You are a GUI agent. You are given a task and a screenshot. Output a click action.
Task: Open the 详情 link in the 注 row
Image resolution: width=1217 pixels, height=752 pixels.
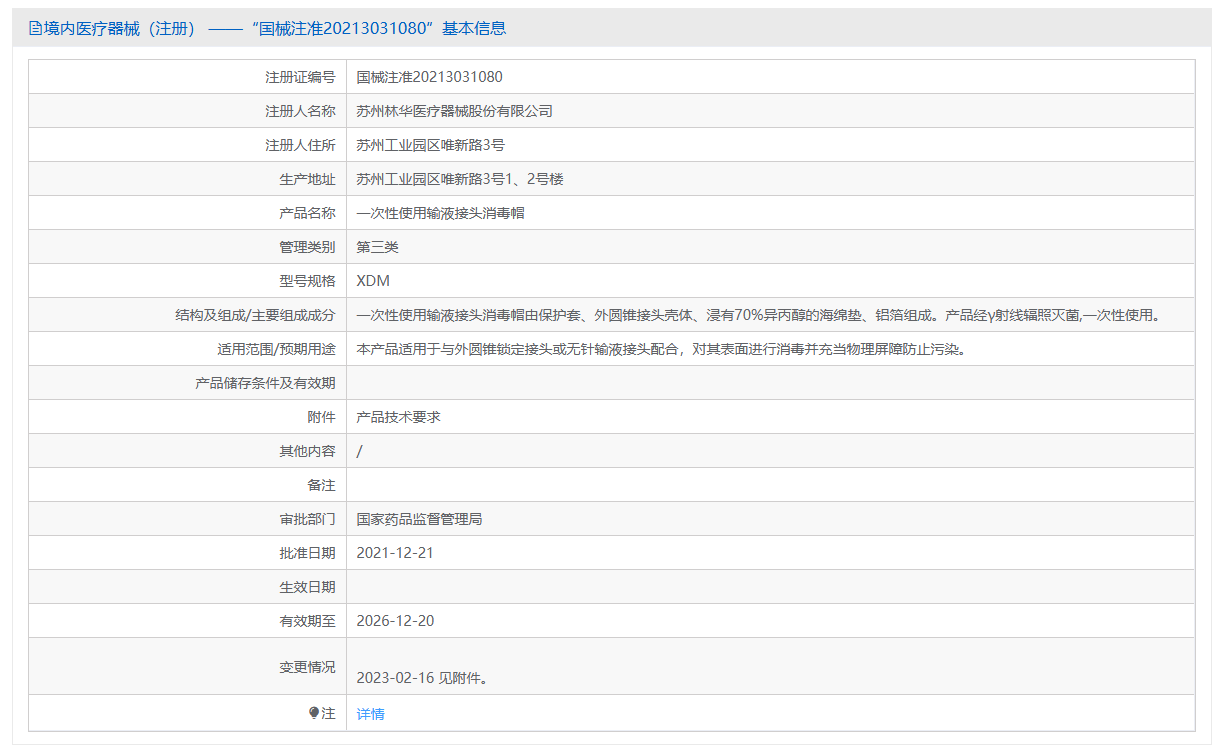[x=370, y=714]
